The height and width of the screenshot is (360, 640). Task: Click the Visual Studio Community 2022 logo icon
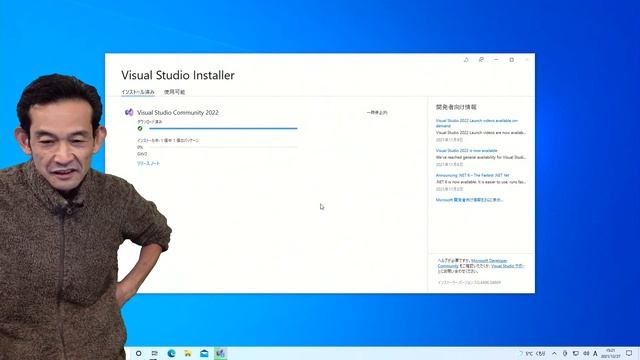pyautogui.click(x=129, y=112)
